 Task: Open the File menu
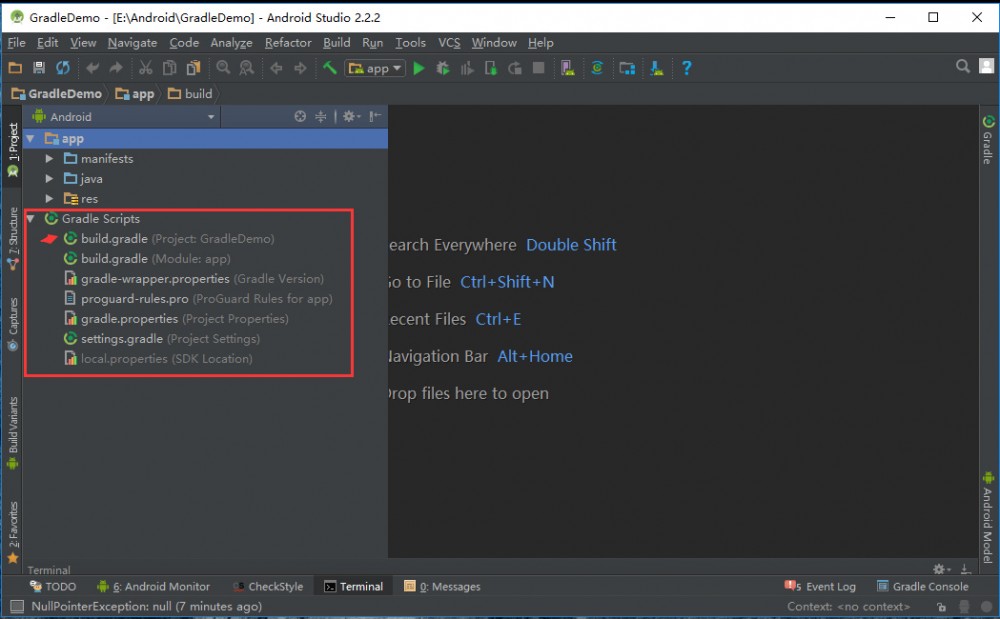17,43
